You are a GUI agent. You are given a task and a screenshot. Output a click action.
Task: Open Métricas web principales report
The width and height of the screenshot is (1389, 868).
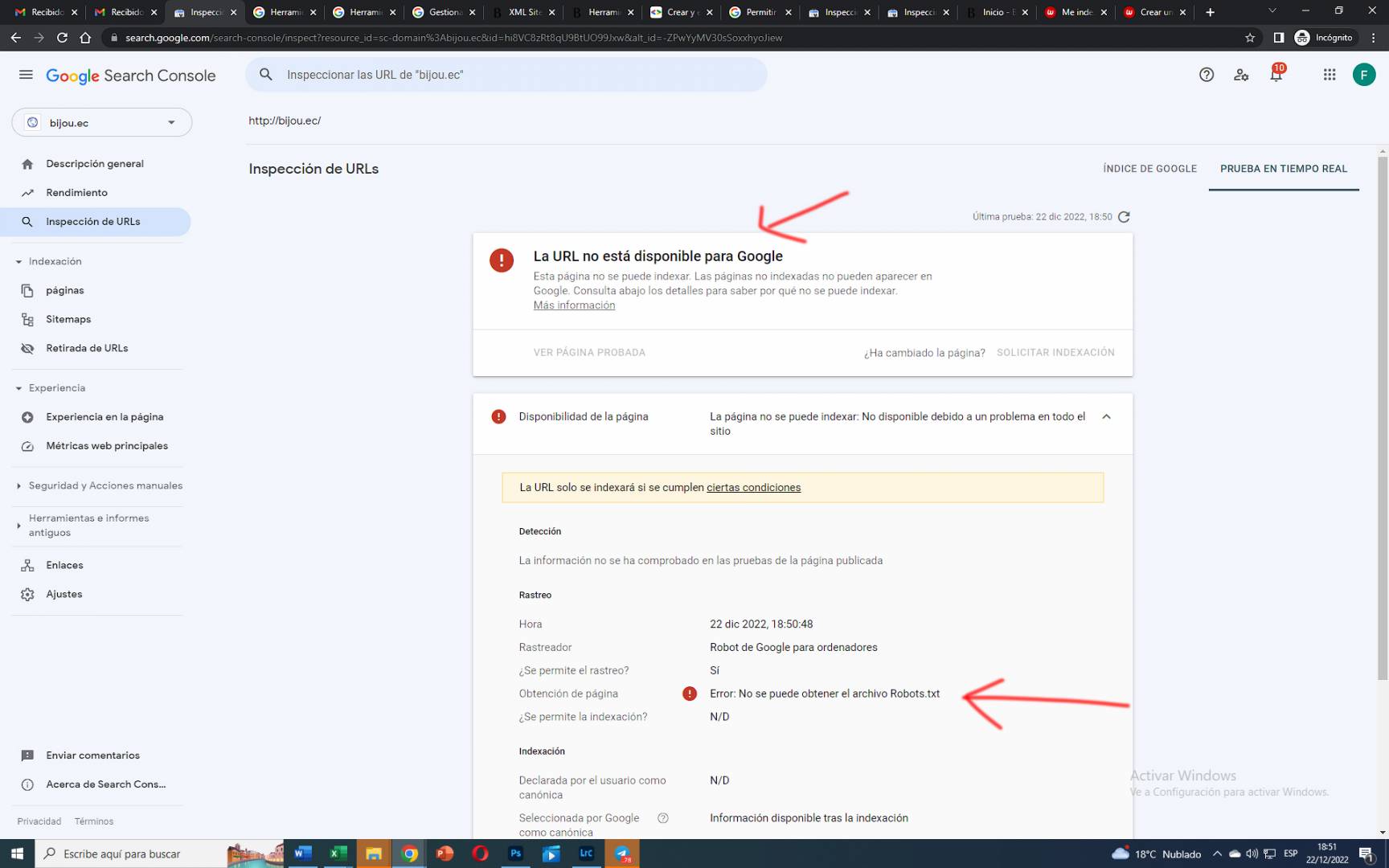pyautogui.click(x=107, y=446)
